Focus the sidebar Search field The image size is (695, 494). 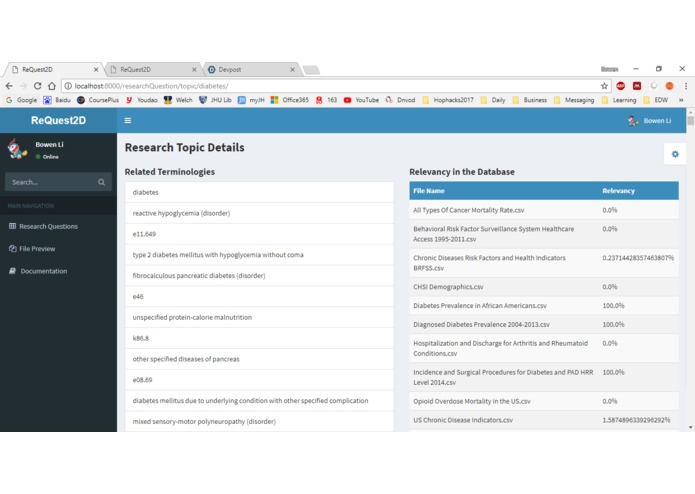tap(51, 182)
